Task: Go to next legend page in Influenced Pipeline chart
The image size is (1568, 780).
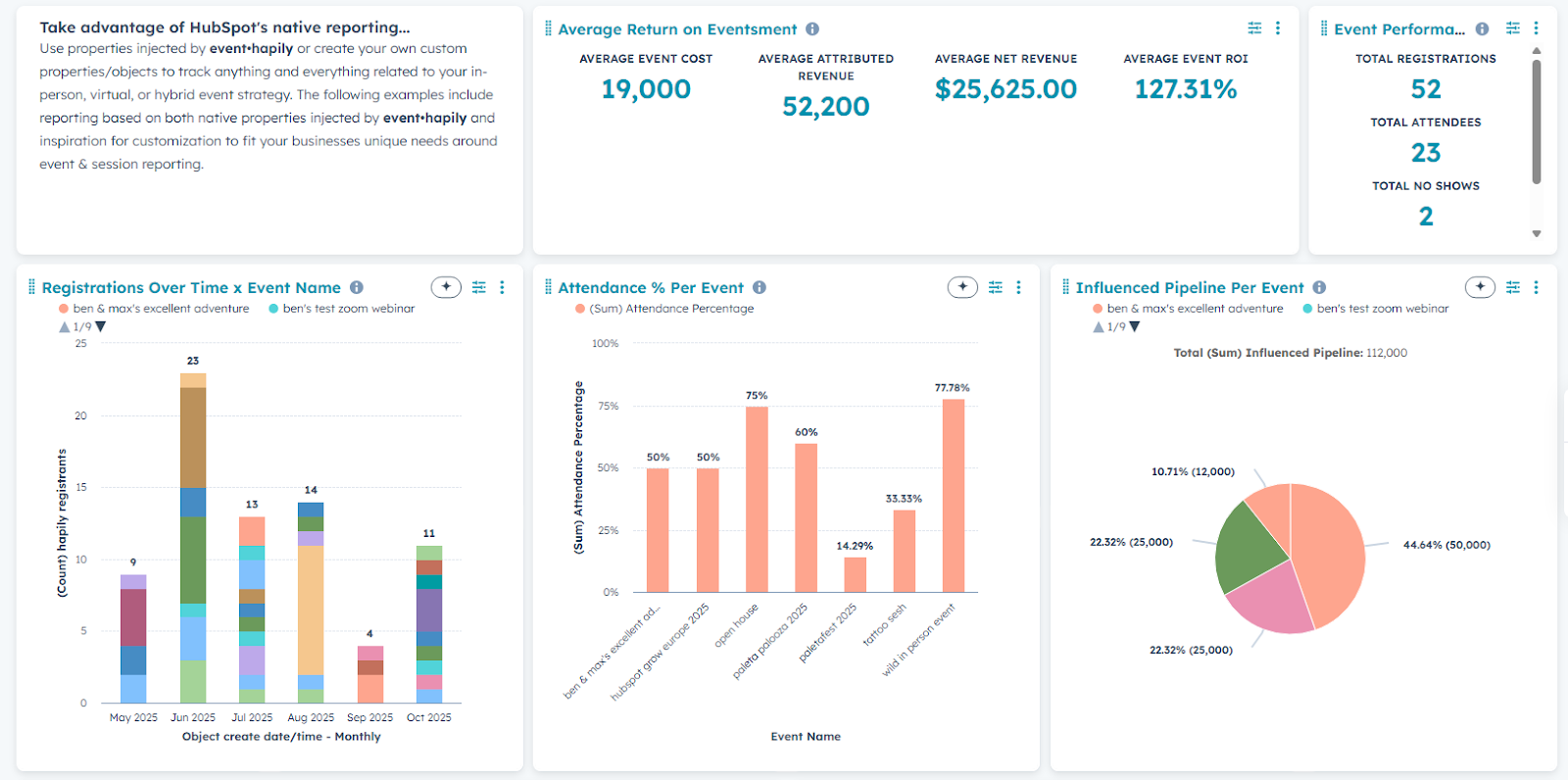Action: (1135, 327)
